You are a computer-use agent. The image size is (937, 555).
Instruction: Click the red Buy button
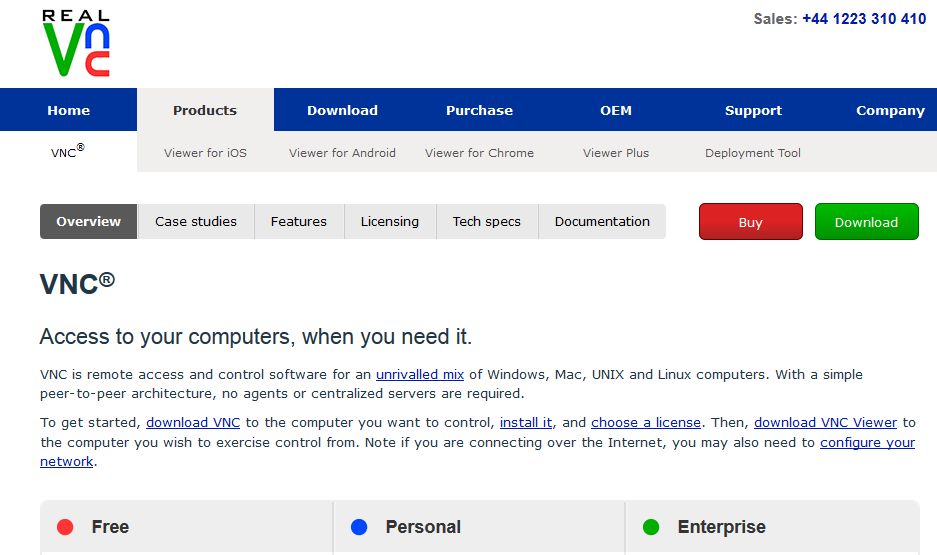tap(751, 222)
